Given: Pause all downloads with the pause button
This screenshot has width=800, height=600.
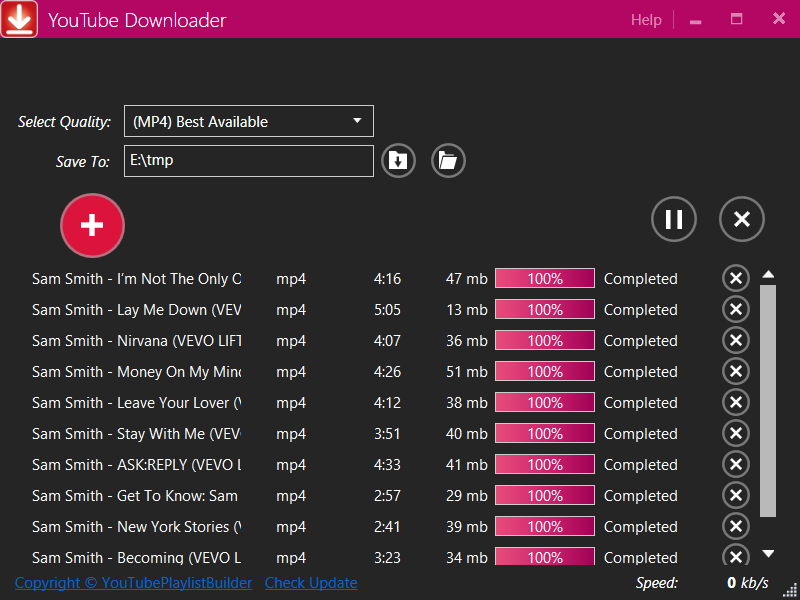Looking at the screenshot, I should 673,219.
